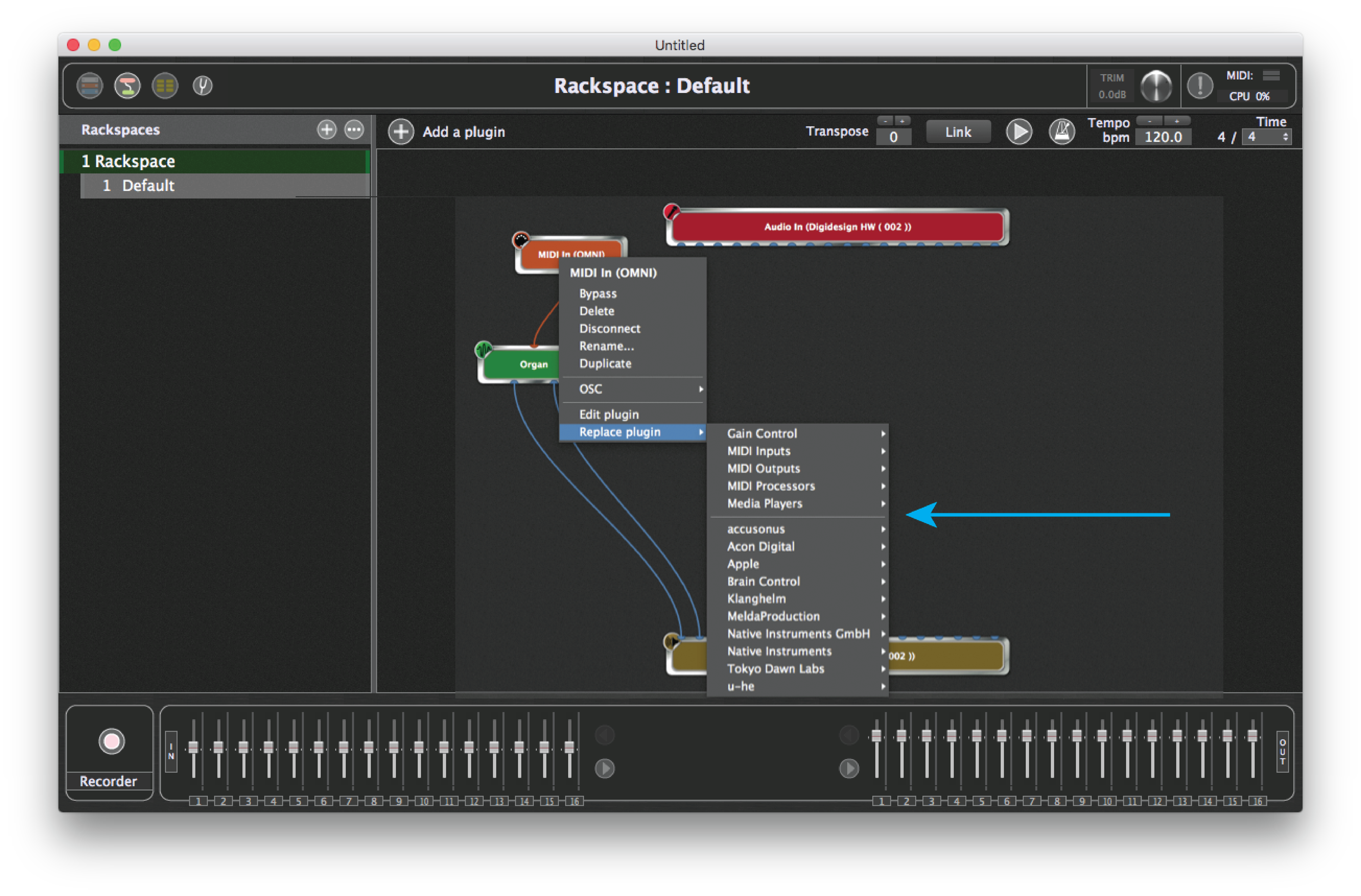Choose Disconnect in context menu

tap(632, 329)
